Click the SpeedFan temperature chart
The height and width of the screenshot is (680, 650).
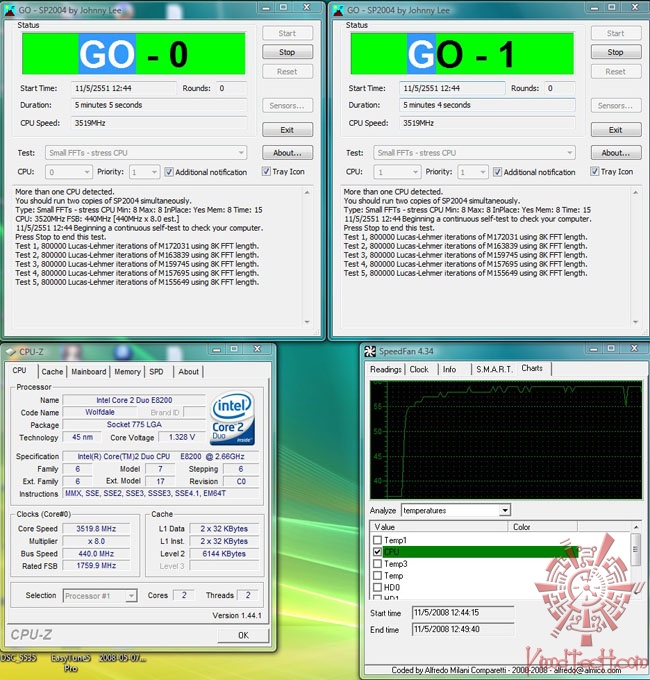(x=506, y=439)
